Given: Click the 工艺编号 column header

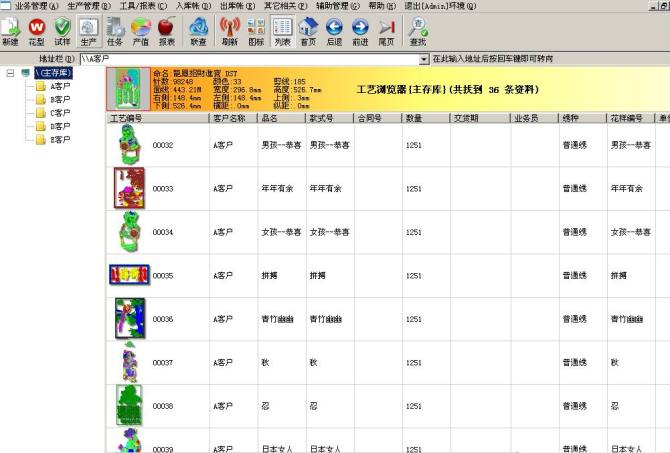Looking at the screenshot, I should [x=128, y=118].
